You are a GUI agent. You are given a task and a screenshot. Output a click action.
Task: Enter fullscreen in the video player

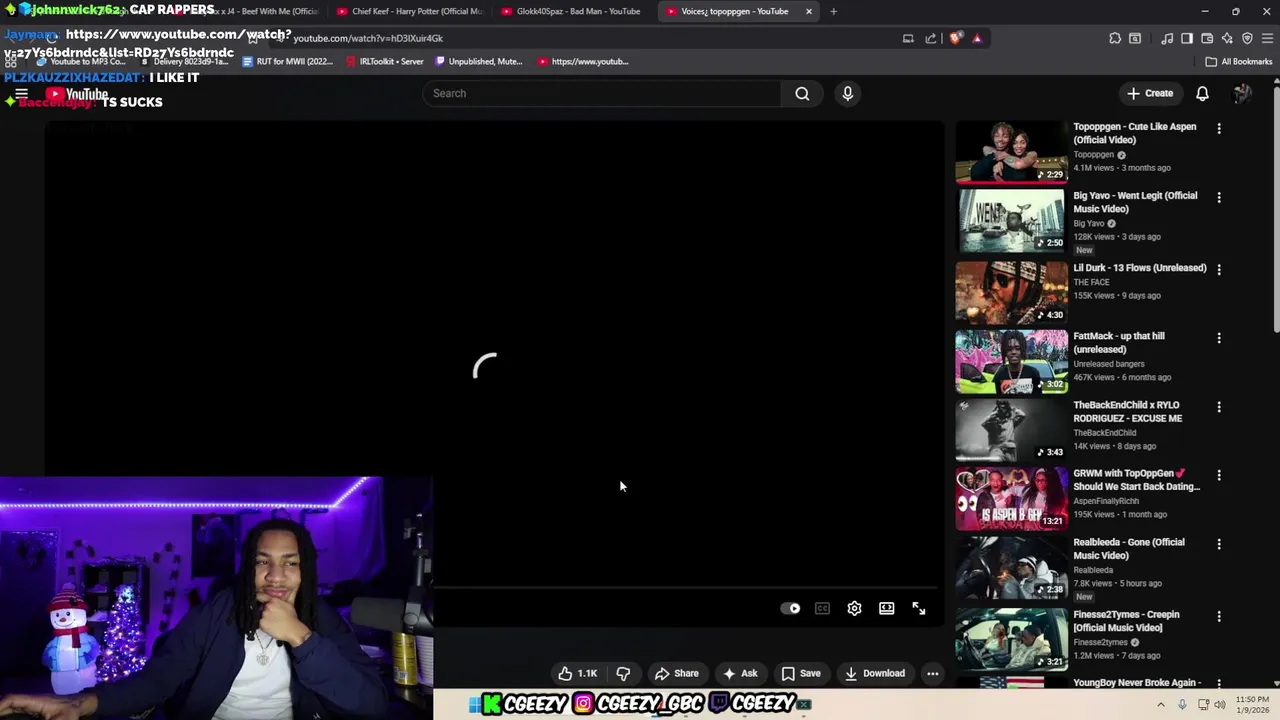point(918,608)
